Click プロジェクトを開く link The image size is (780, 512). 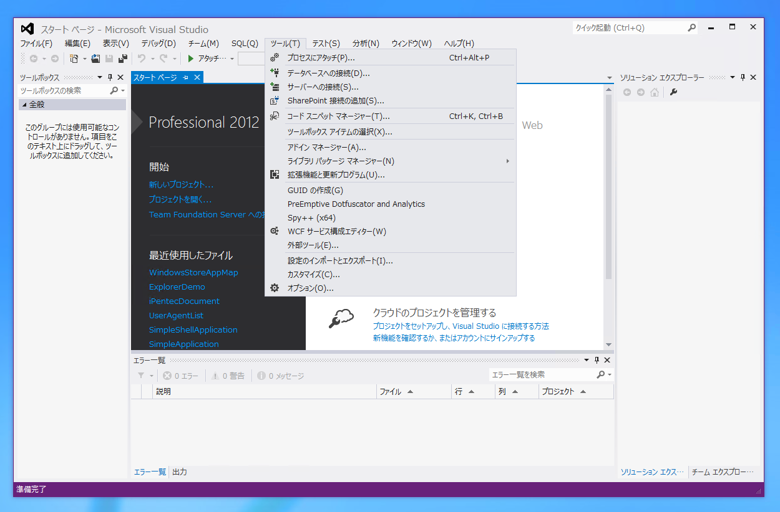[180, 200]
